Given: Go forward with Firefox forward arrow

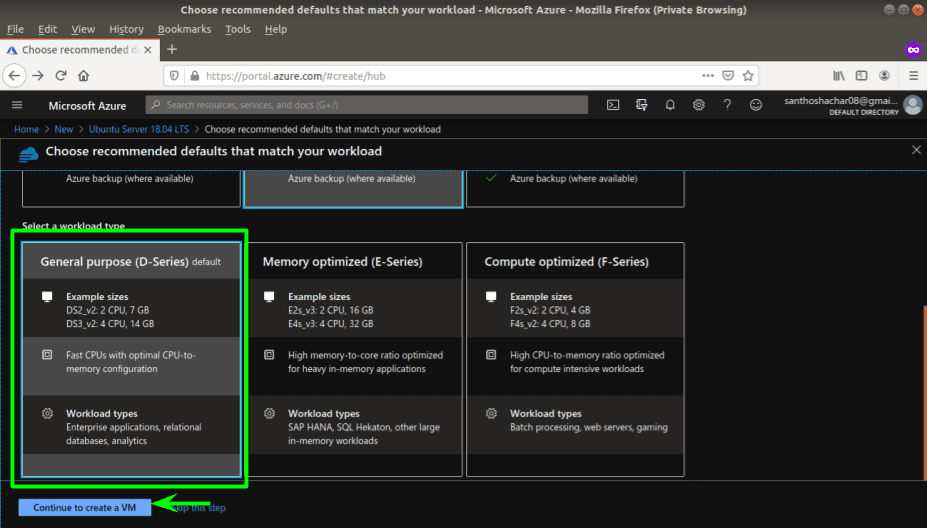Looking at the screenshot, I should 38,76.
